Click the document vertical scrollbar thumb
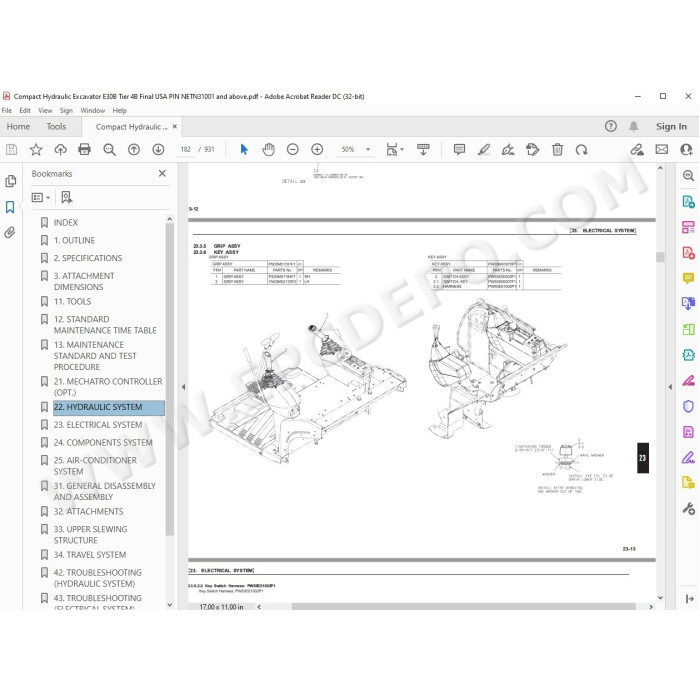 [x=660, y=258]
